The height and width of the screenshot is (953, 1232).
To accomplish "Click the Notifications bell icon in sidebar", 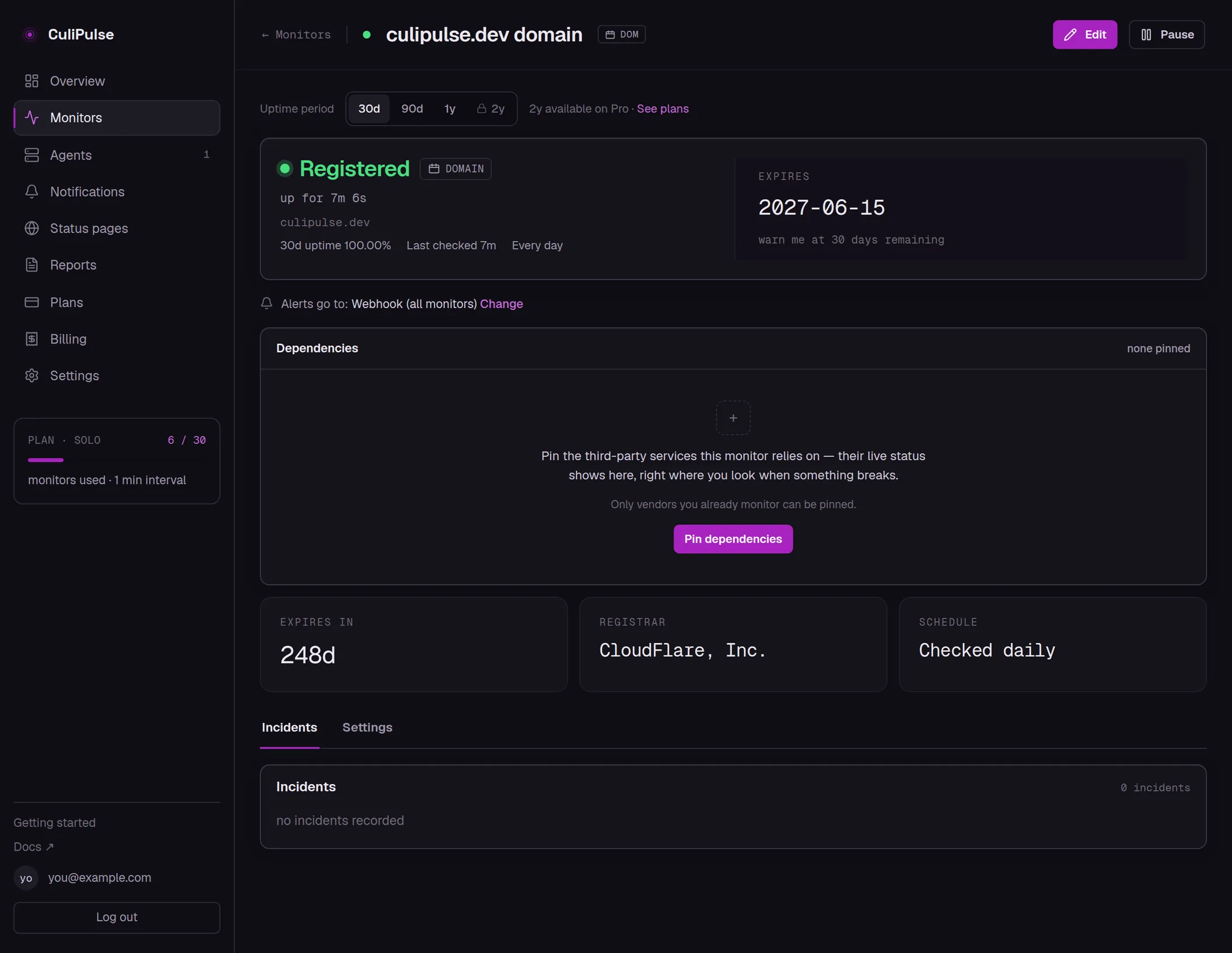I will pos(31,191).
